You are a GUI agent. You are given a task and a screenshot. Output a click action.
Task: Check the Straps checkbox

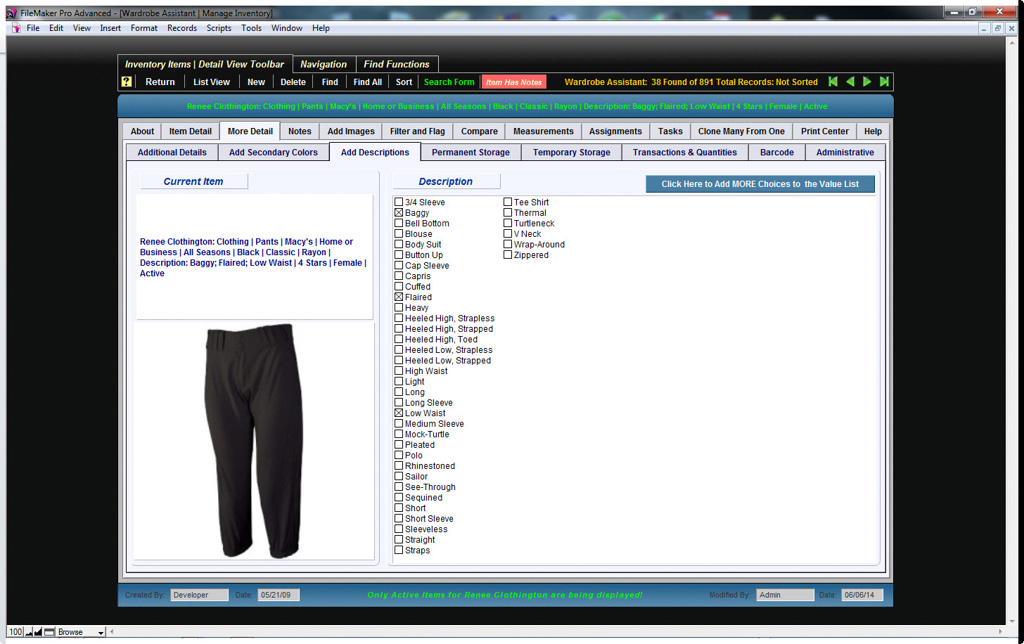coord(398,551)
